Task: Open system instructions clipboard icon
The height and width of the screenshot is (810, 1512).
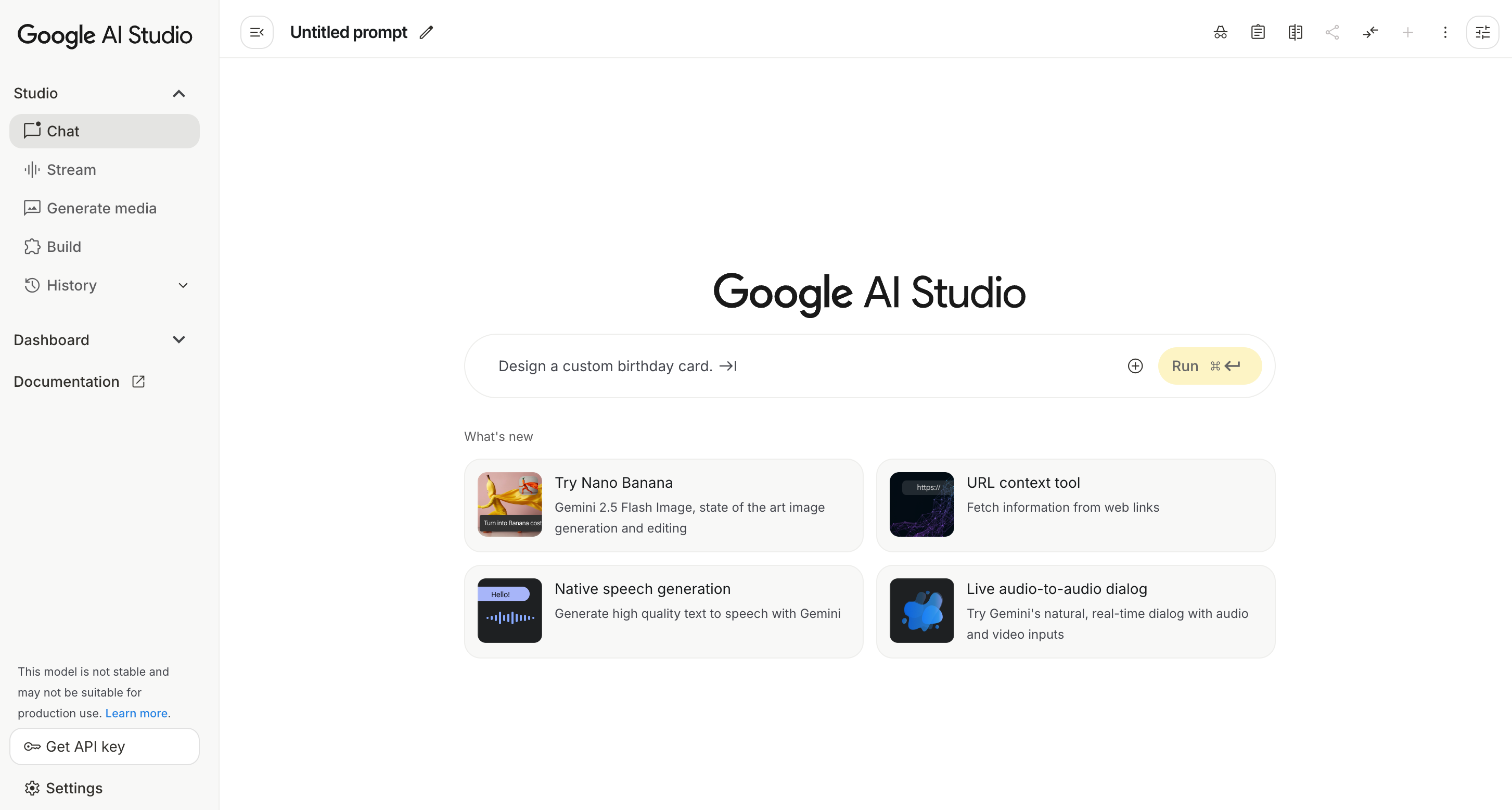Action: pos(1257,32)
